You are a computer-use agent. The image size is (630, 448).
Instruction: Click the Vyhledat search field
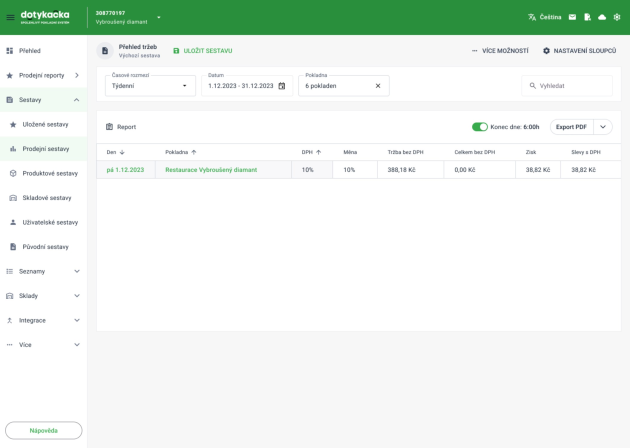(x=567, y=86)
